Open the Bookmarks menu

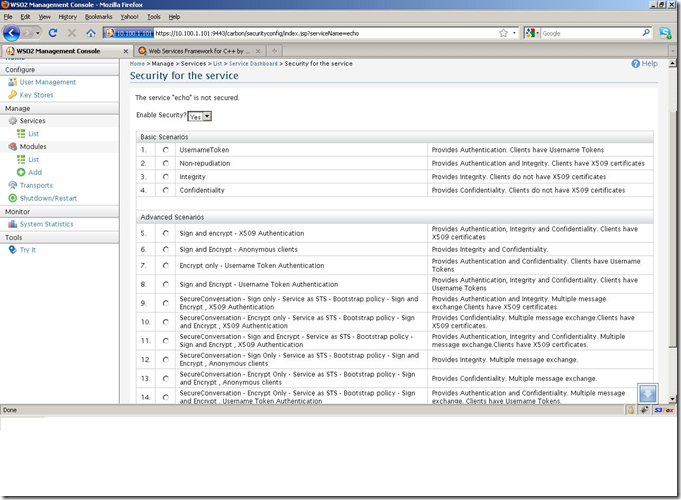[98, 17]
